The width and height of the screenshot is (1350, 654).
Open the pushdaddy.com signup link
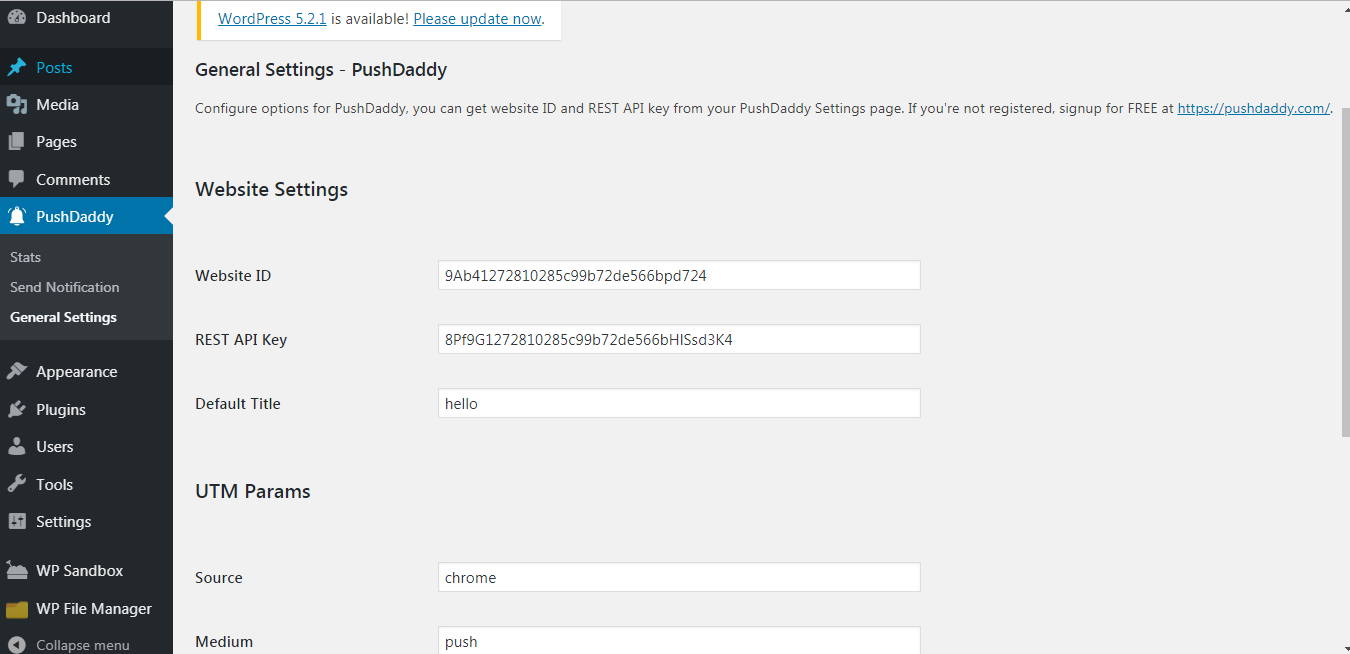(x=1253, y=108)
